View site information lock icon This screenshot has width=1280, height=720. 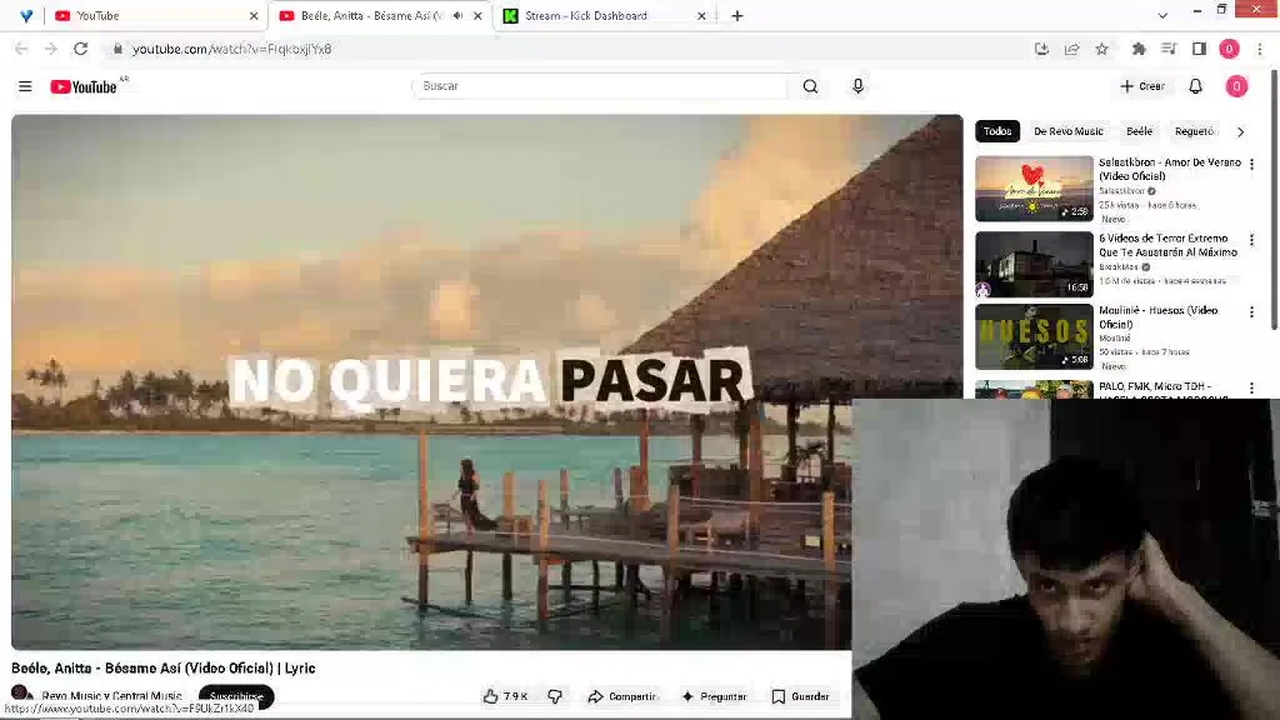(117, 49)
